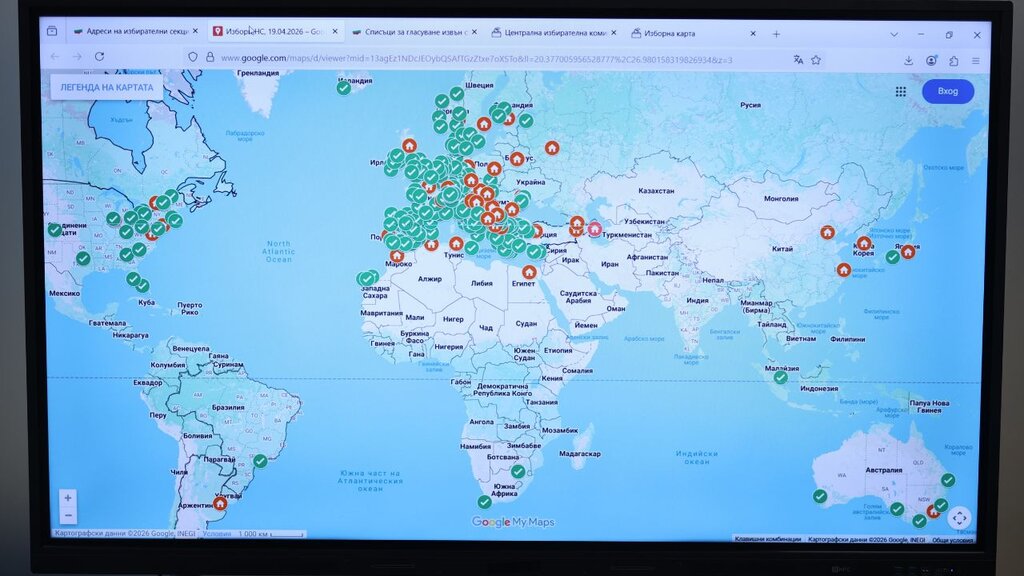Open the Клавишни комбинации link
The height and width of the screenshot is (576, 1024).
click(x=767, y=538)
